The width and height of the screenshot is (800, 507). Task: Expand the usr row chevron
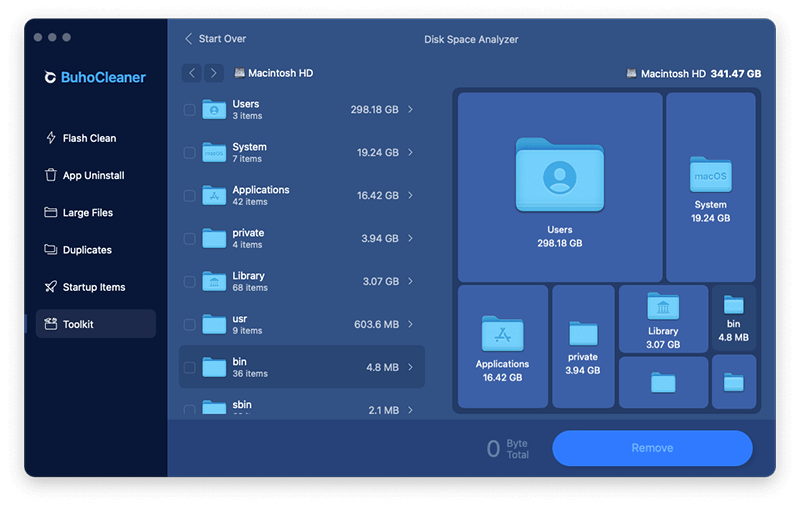tap(410, 324)
